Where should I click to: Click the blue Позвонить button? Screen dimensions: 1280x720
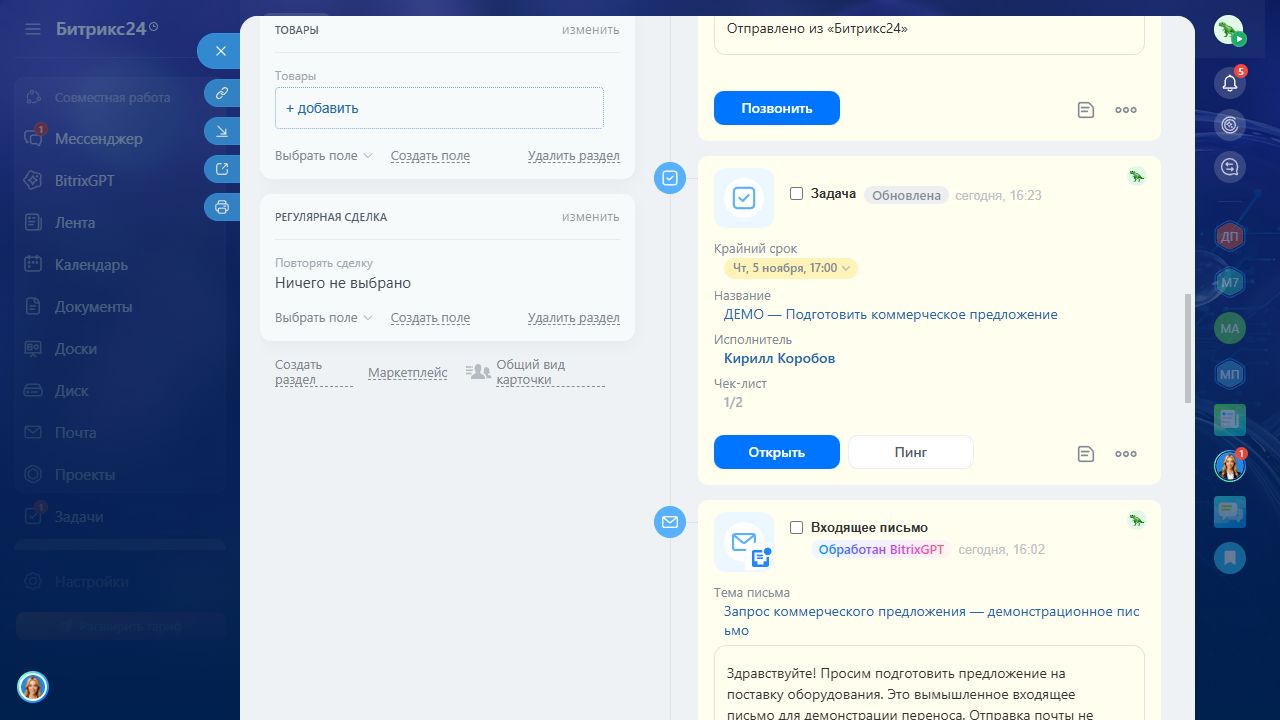[777, 108]
